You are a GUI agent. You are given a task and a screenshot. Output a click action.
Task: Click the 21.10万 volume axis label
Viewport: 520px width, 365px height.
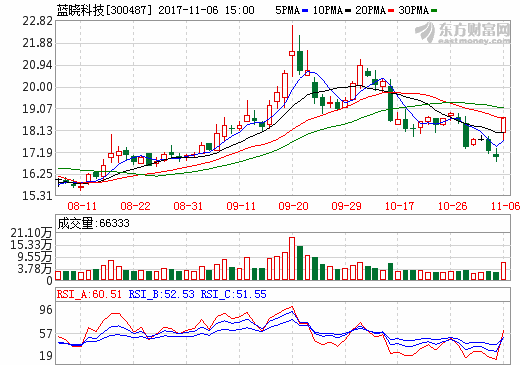point(31,232)
